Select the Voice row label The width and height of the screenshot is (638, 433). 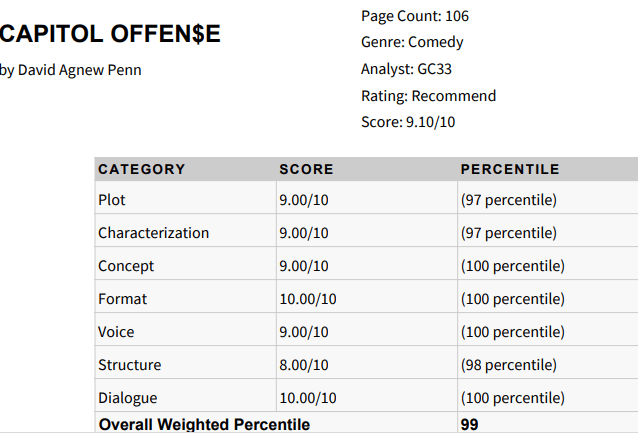116,332
